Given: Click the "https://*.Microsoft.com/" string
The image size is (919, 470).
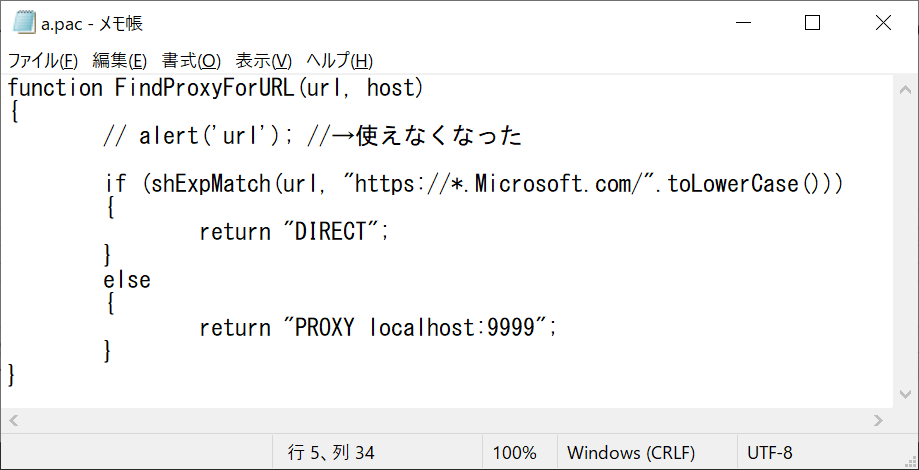Looking at the screenshot, I should [x=499, y=185].
